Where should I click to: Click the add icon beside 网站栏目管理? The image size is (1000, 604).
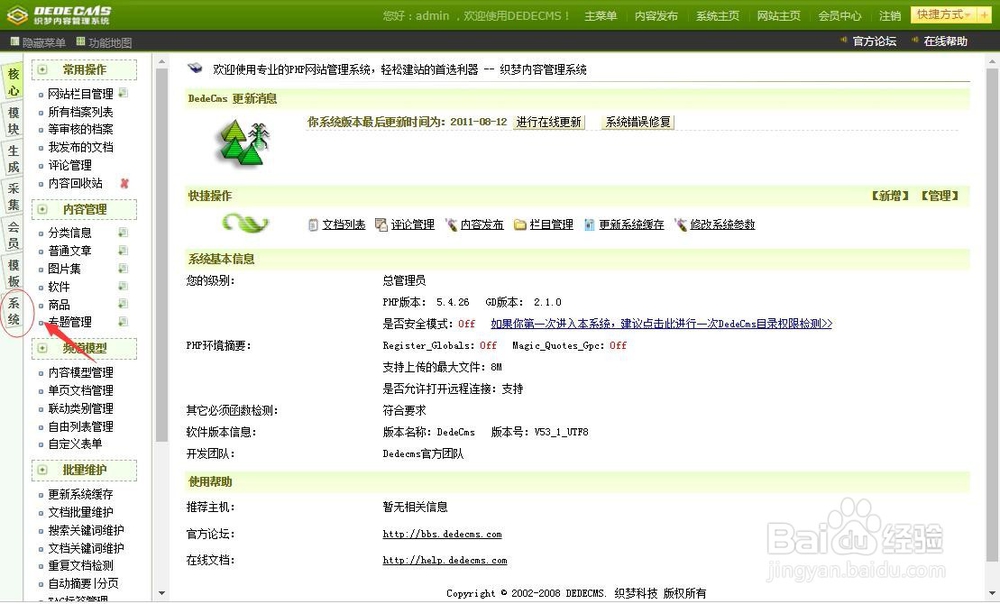tap(123, 93)
